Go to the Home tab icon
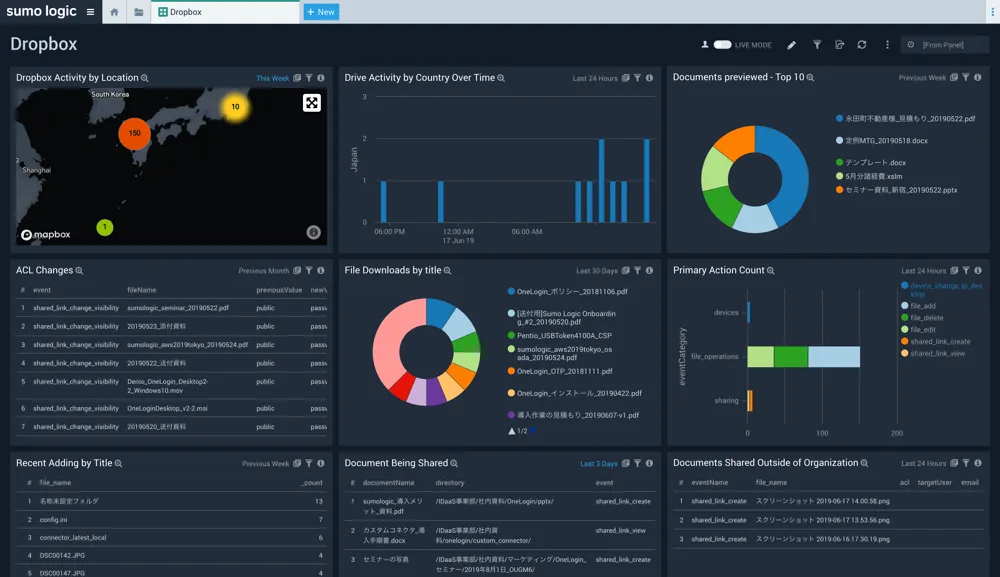 [114, 12]
